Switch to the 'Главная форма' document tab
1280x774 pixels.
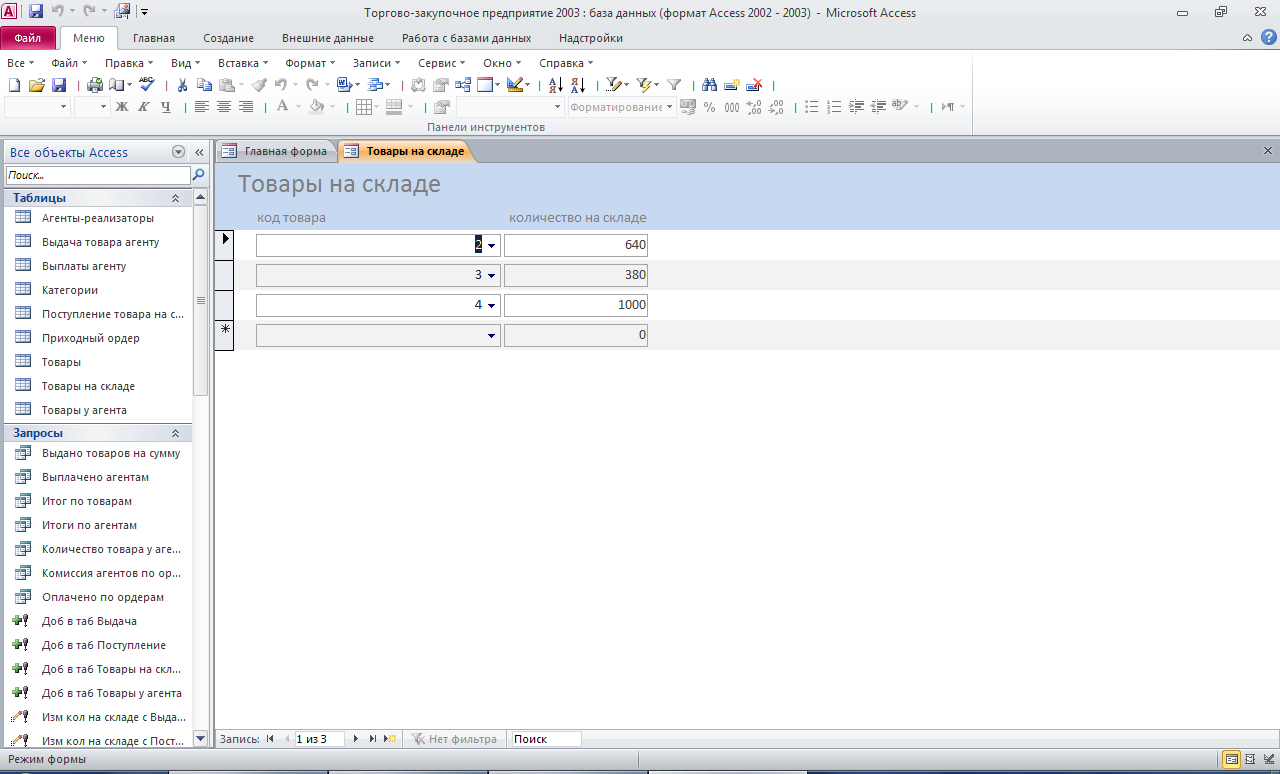[x=276, y=152]
